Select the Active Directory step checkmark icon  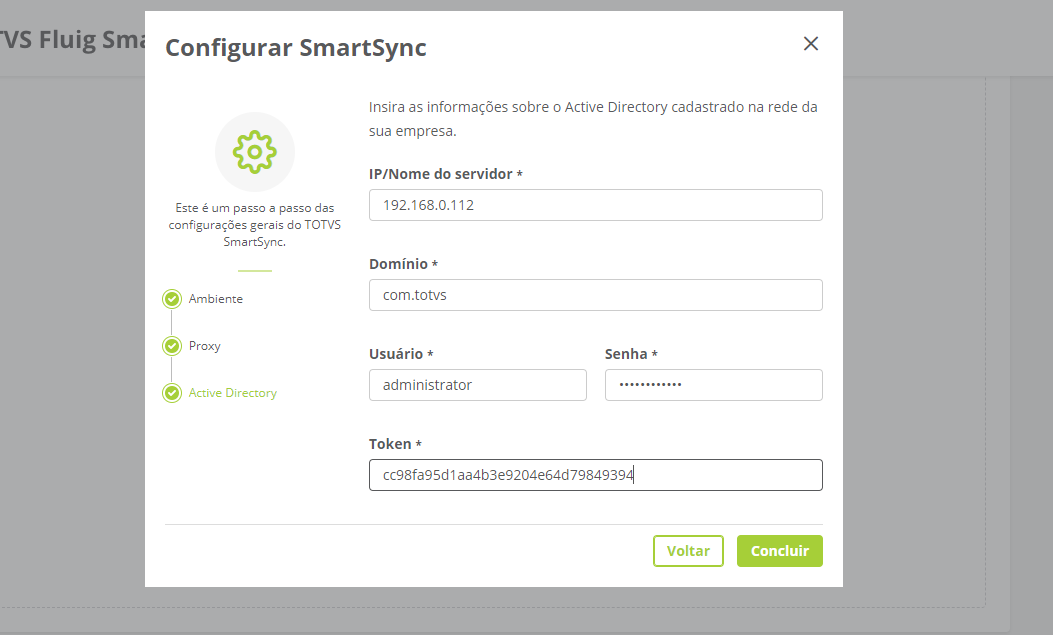[172, 393]
